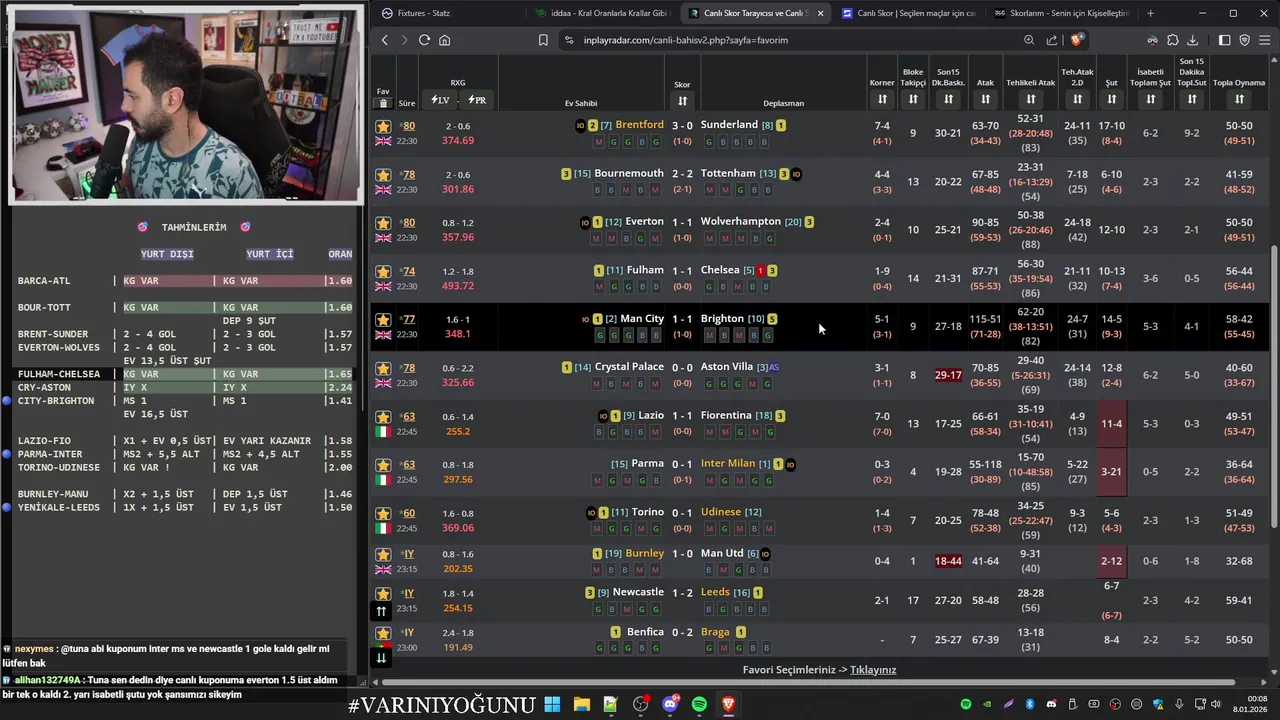The height and width of the screenshot is (720, 1280).
Task: Click the webcam streamer thumbnail
Action: [x=187, y=103]
